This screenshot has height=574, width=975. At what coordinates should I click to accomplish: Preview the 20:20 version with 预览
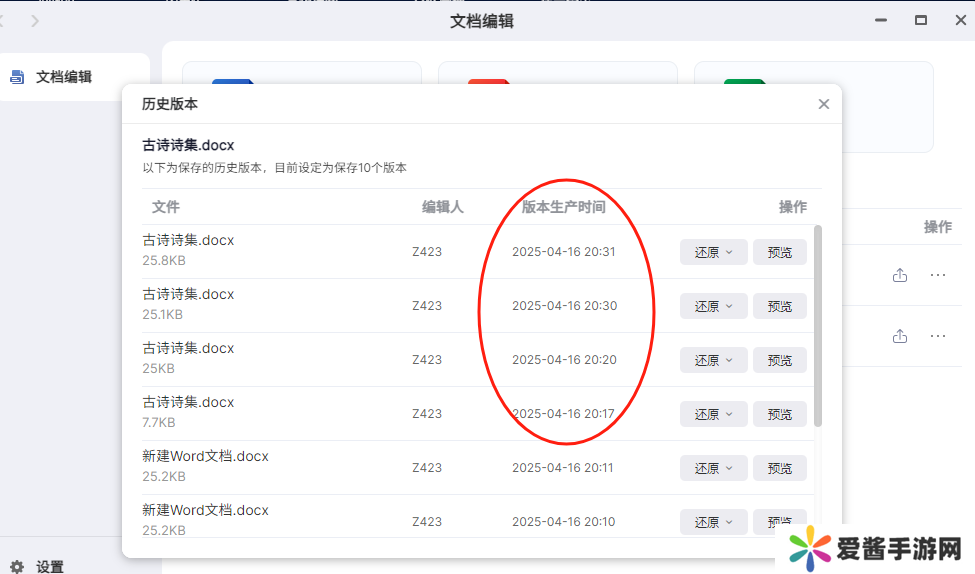pos(779,360)
